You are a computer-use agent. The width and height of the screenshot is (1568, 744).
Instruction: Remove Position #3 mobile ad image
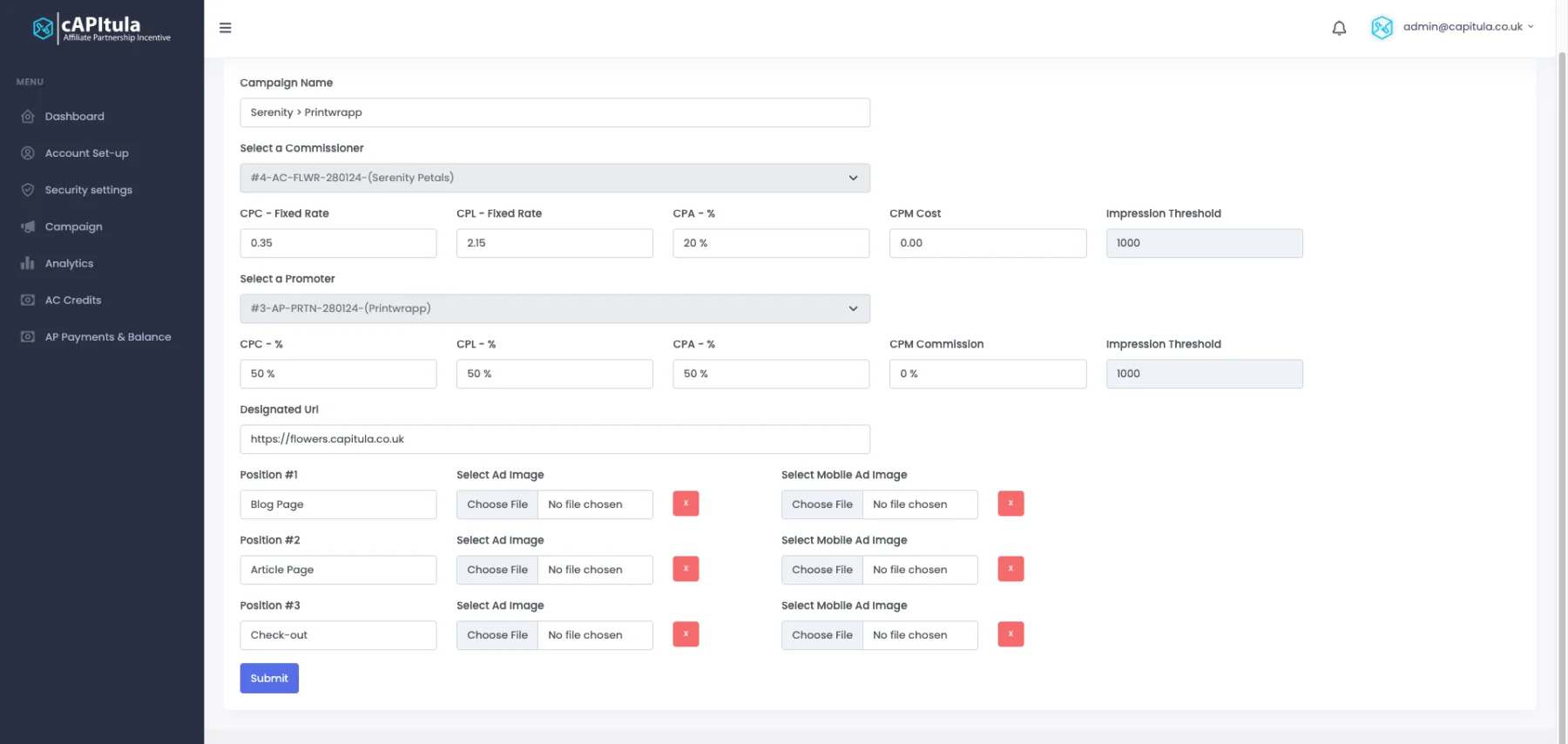(x=1010, y=634)
